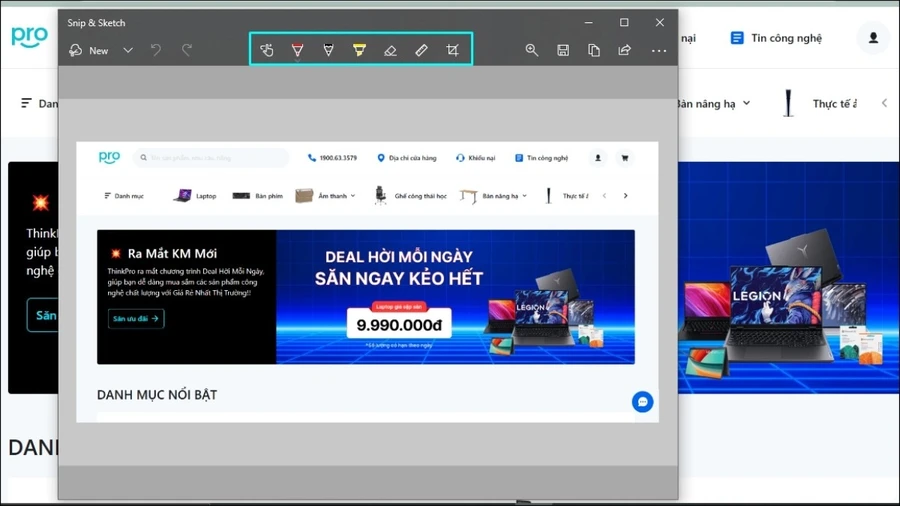Screen dimensions: 900x506
Task: Expand the New snip delay dropdown
Action: (x=128, y=50)
